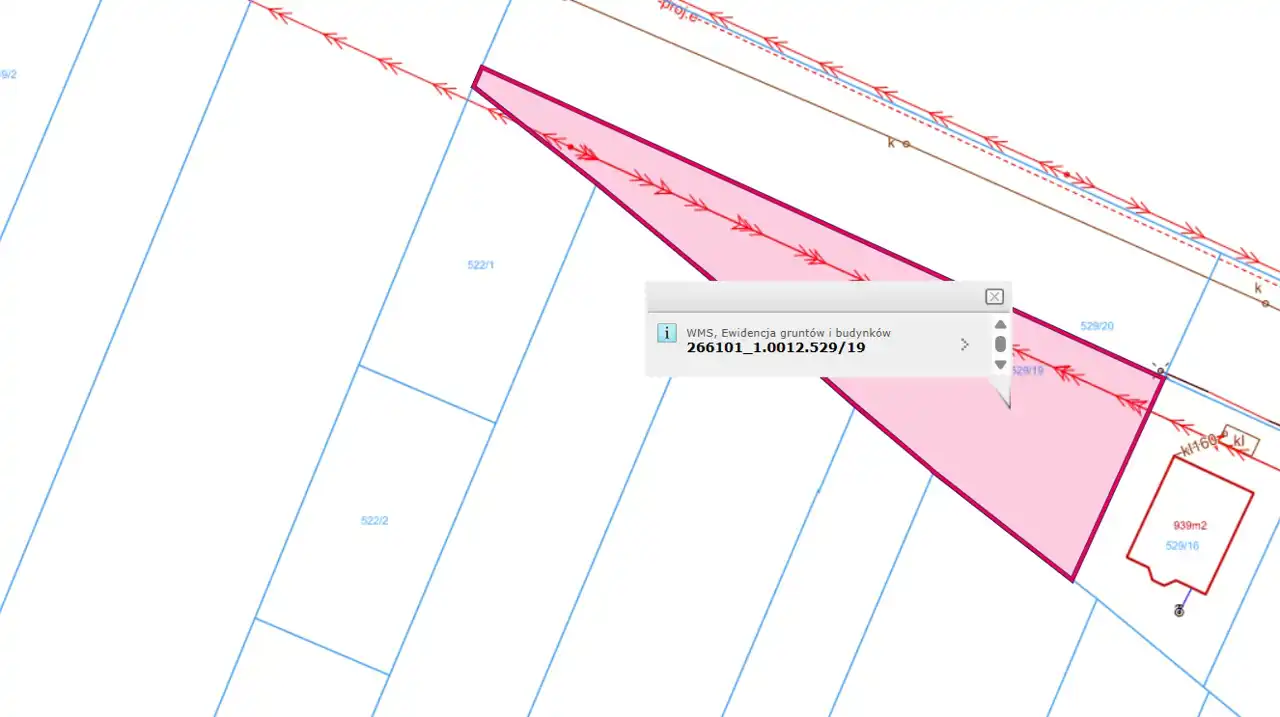
Task: Select parcel labeled 522/2
Action: pyautogui.click(x=374, y=521)
